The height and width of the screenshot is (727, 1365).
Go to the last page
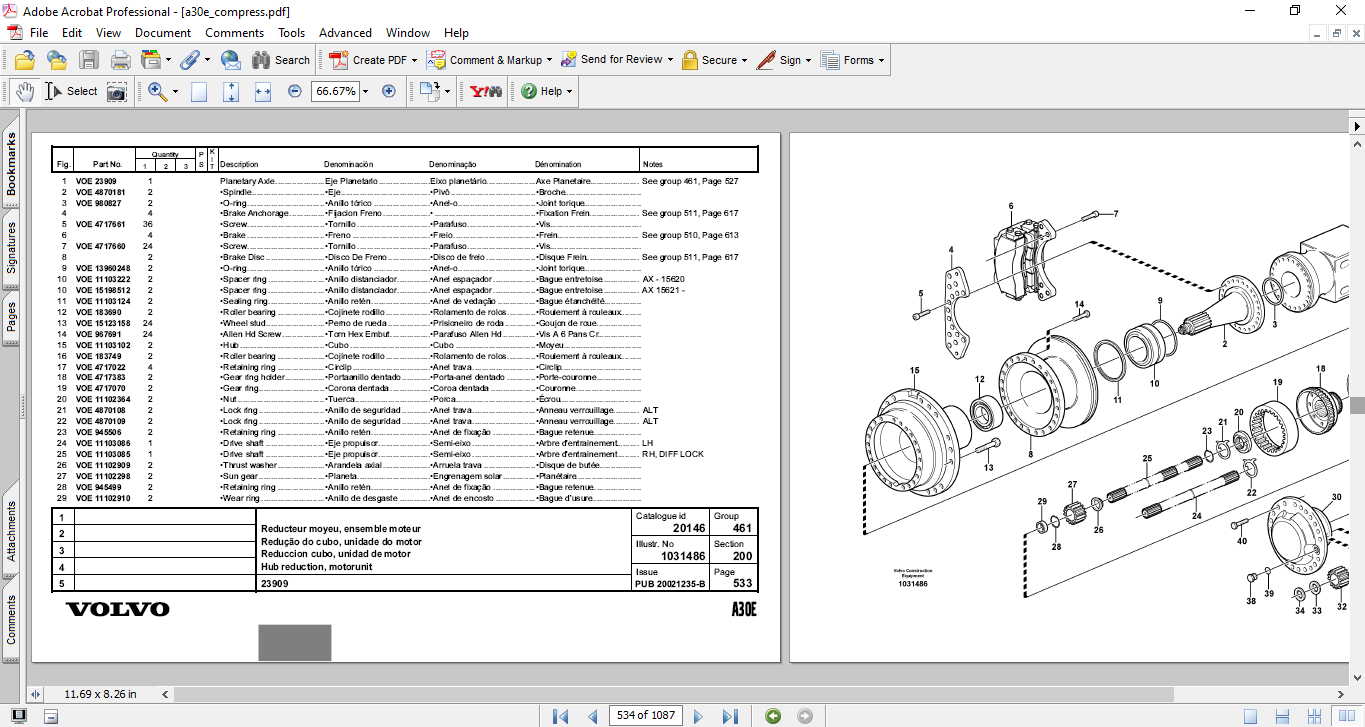730,716
